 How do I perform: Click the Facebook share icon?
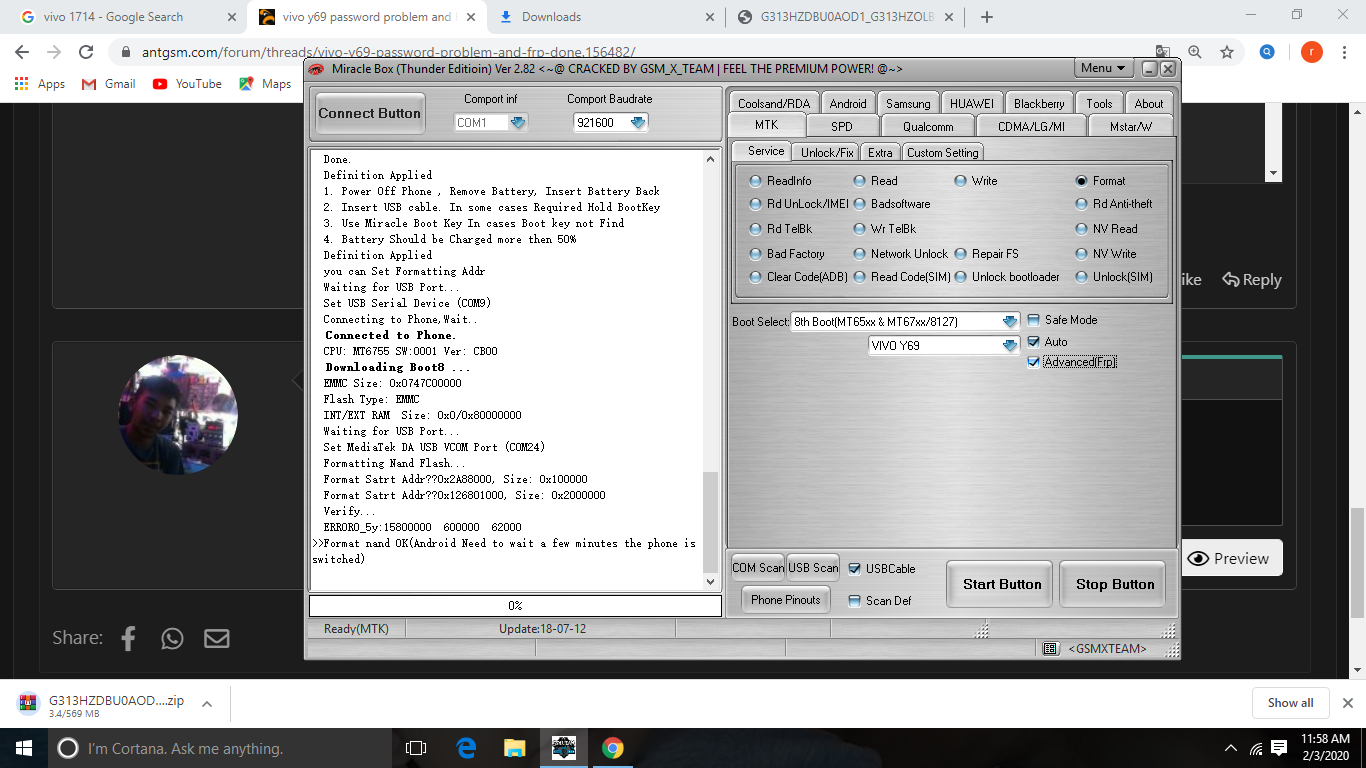coord(128,638)
